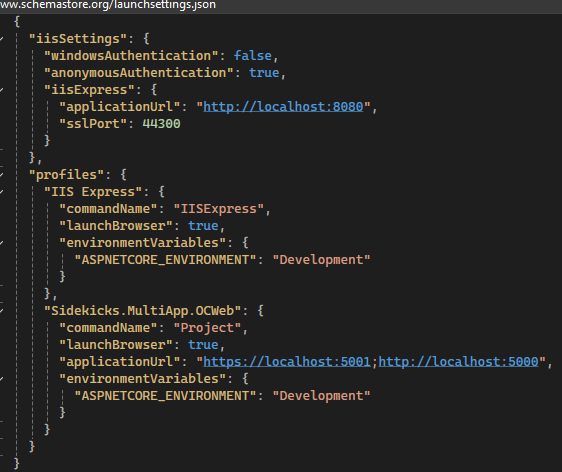Collapse environmentVariables under IIS Express profile
The image size is (562, 472).
point(1,243)
